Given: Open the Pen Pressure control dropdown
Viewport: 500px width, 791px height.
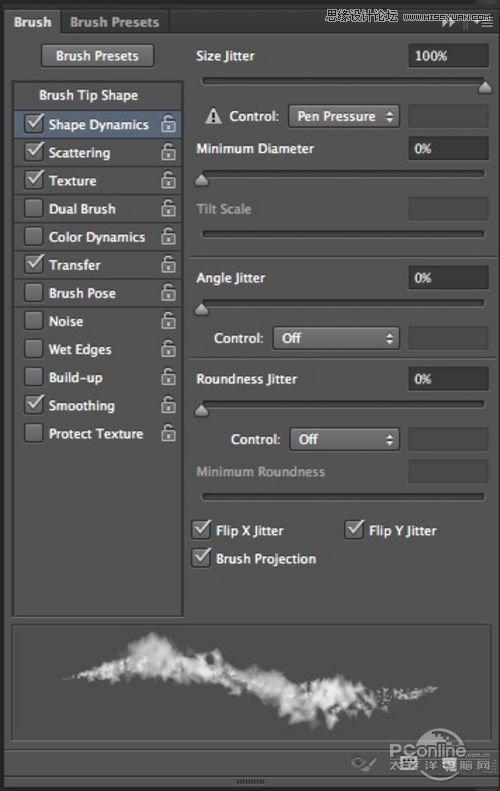Looking at the screenshot, I should click(x=344, y=117).
